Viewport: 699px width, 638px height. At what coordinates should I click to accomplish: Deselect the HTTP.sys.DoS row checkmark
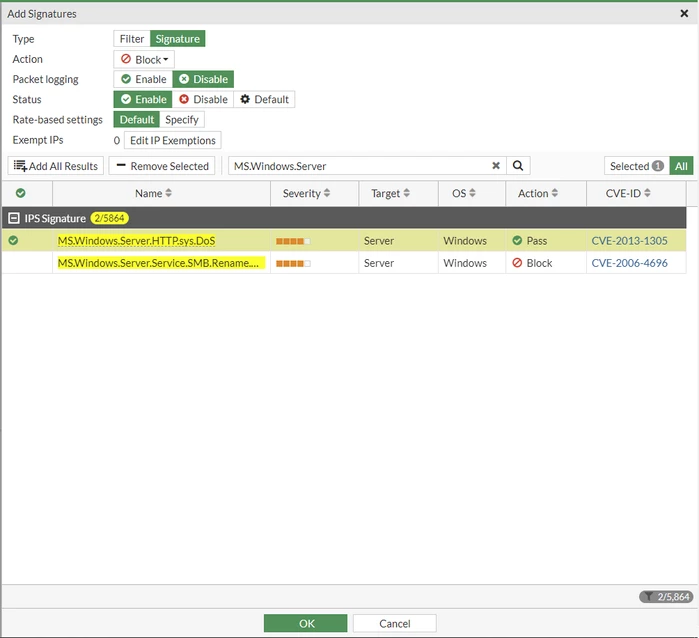13,241
